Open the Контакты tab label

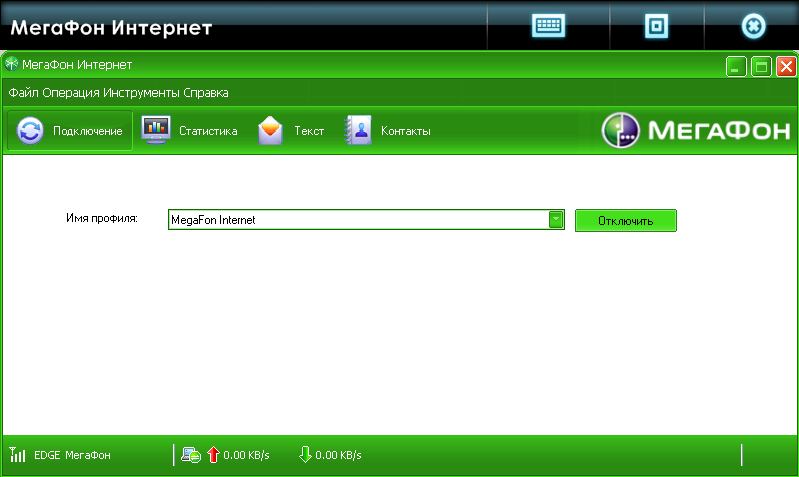pyautogui.click(x=406, y=131)
